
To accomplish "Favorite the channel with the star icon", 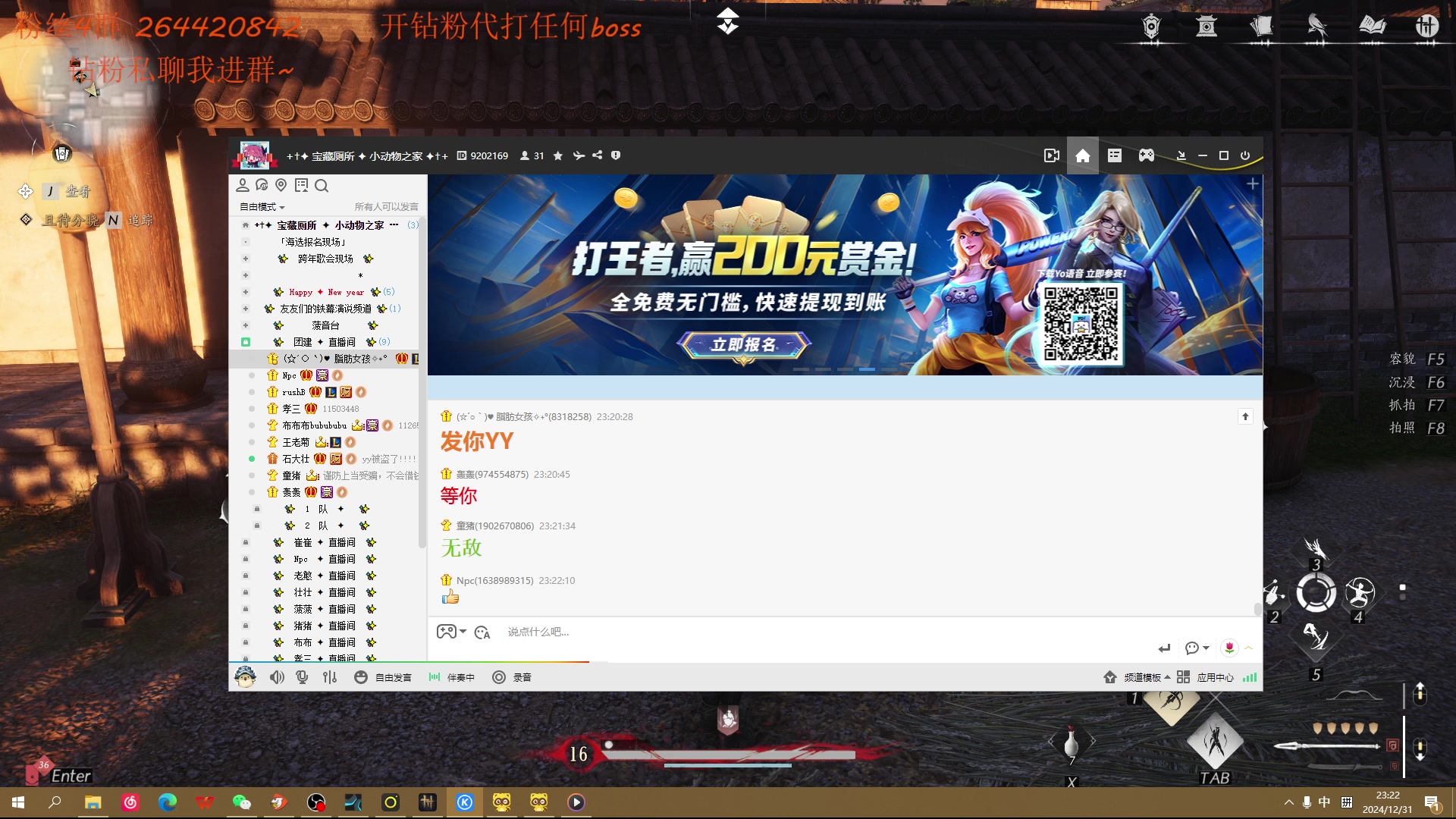I will point(558,155).
